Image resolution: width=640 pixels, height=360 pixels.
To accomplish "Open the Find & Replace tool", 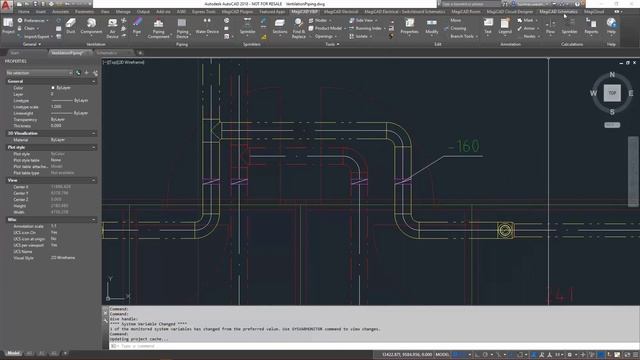I will click(x=298, y=28).
